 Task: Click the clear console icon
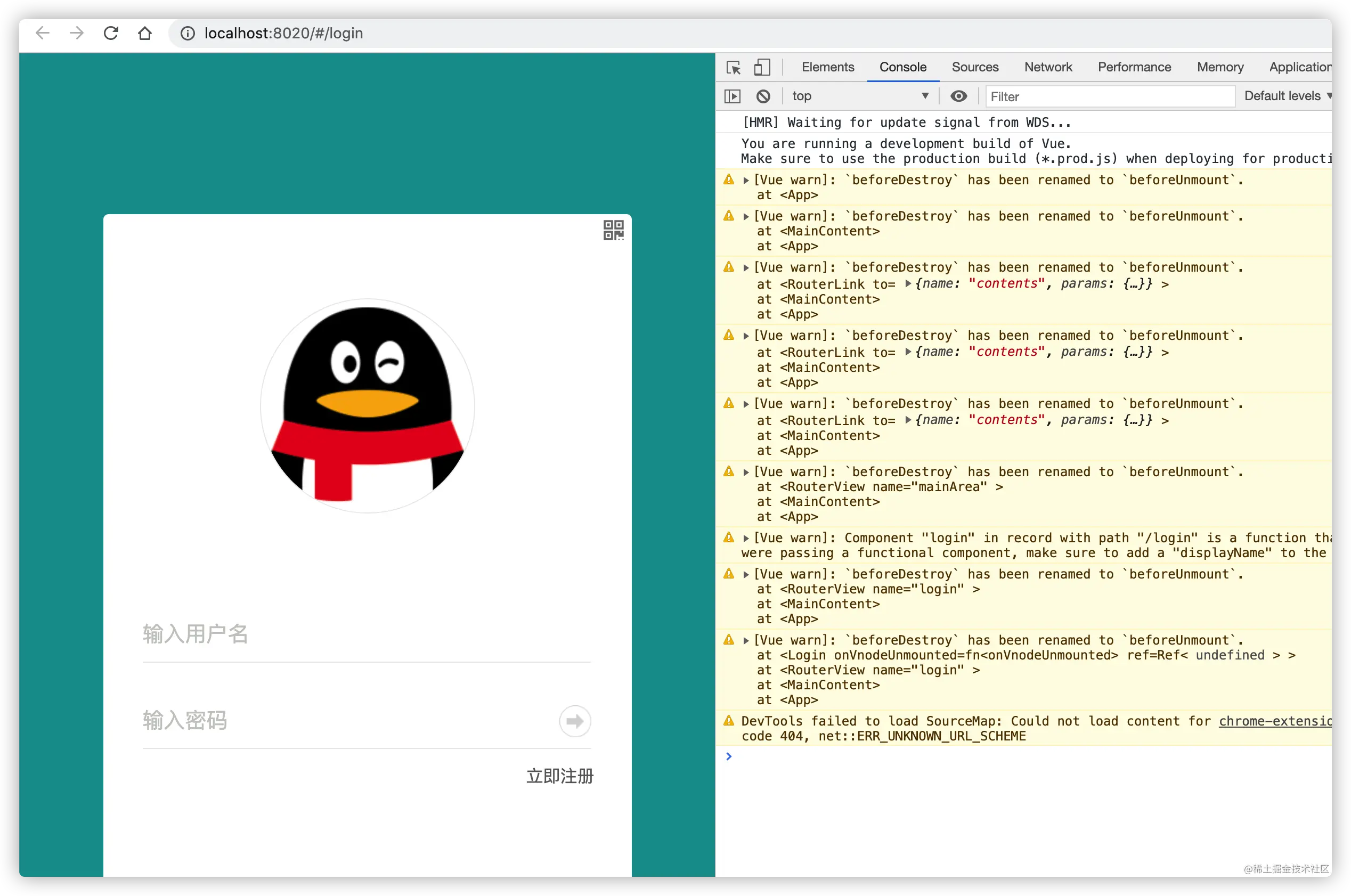coord(763,96)
